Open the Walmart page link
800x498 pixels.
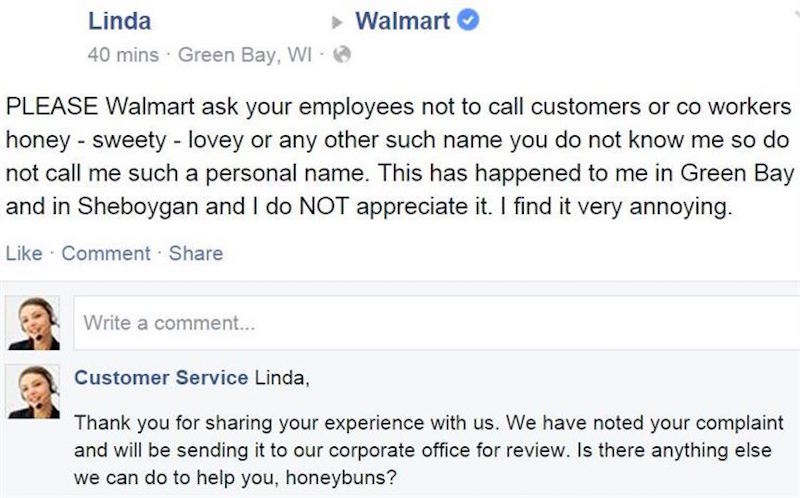pyautogui.click(x=403, y=21)
